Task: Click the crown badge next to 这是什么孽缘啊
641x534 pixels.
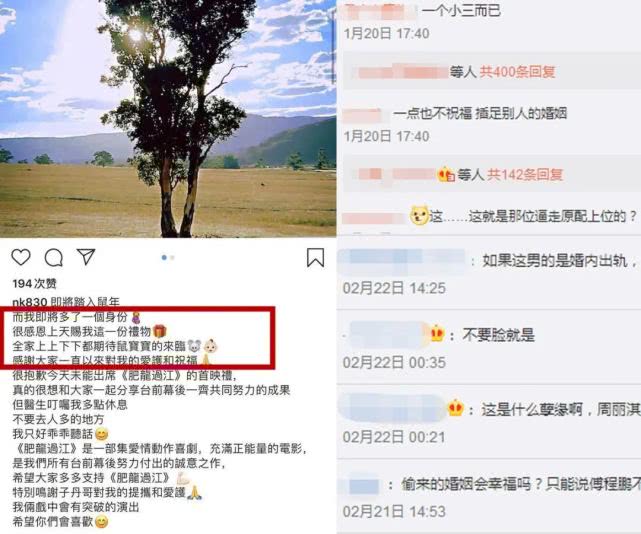Action: tap(455, 408)
